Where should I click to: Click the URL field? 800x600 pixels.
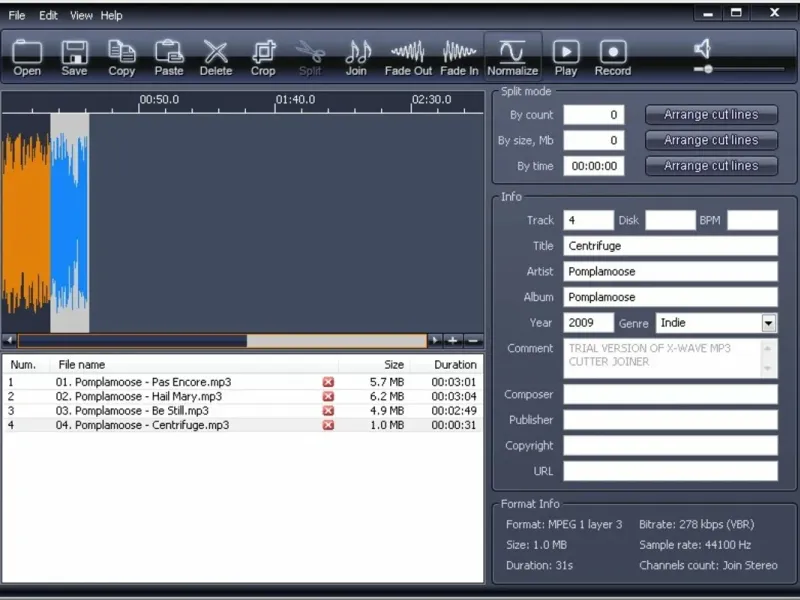pyautogui.click(x=670, y=471)
